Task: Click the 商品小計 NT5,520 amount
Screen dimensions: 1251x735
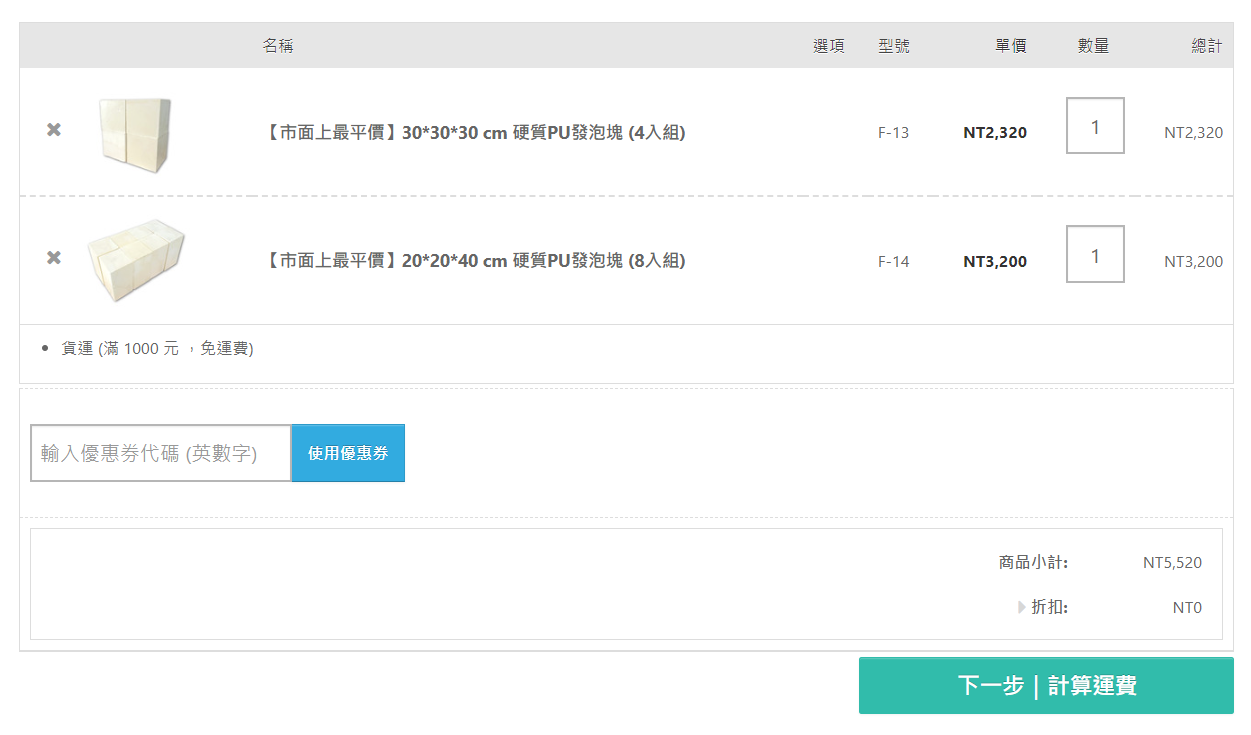Action: pos(1172,563)
